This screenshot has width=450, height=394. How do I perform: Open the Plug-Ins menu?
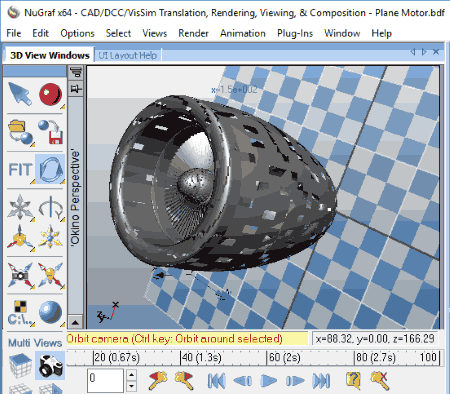pyautogui.click(x=295, y=33)
